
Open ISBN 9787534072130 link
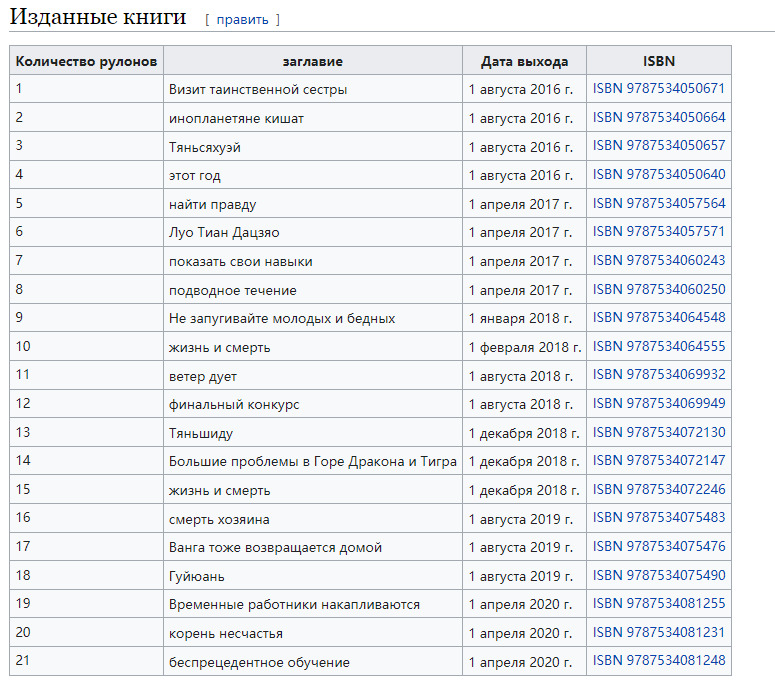[x=658, y=433]
